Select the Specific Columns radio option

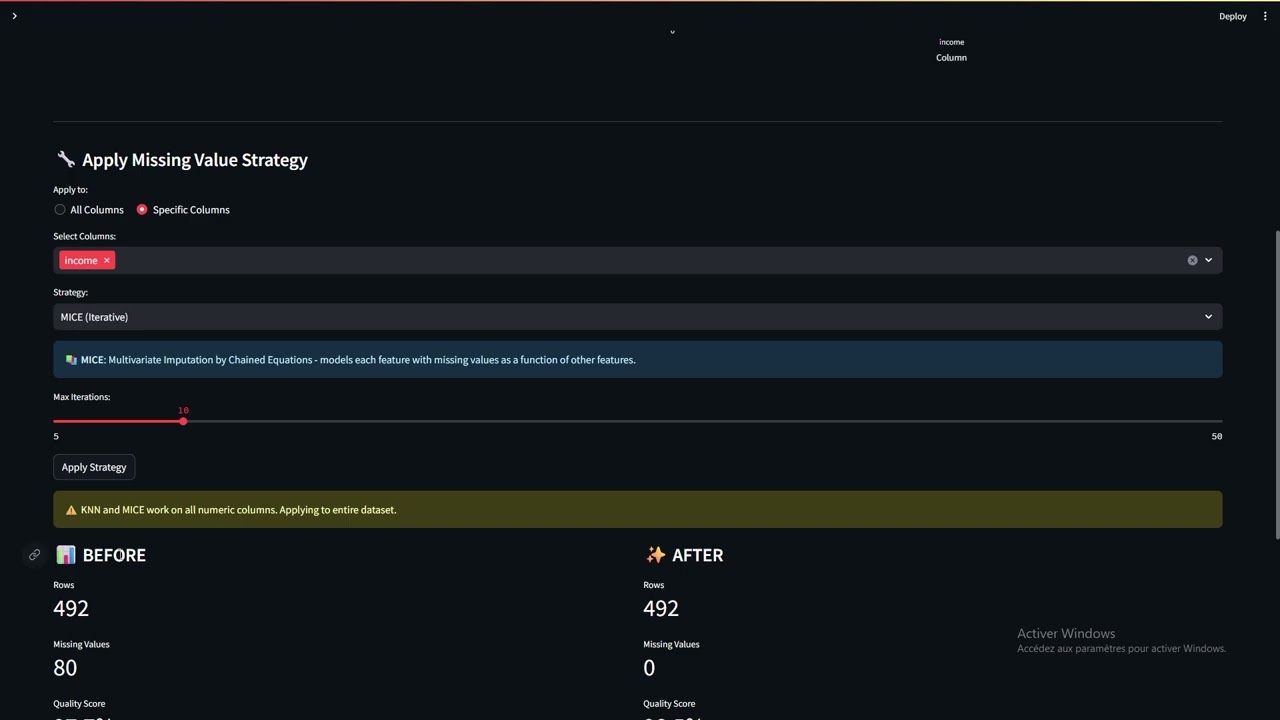(183, 210)
